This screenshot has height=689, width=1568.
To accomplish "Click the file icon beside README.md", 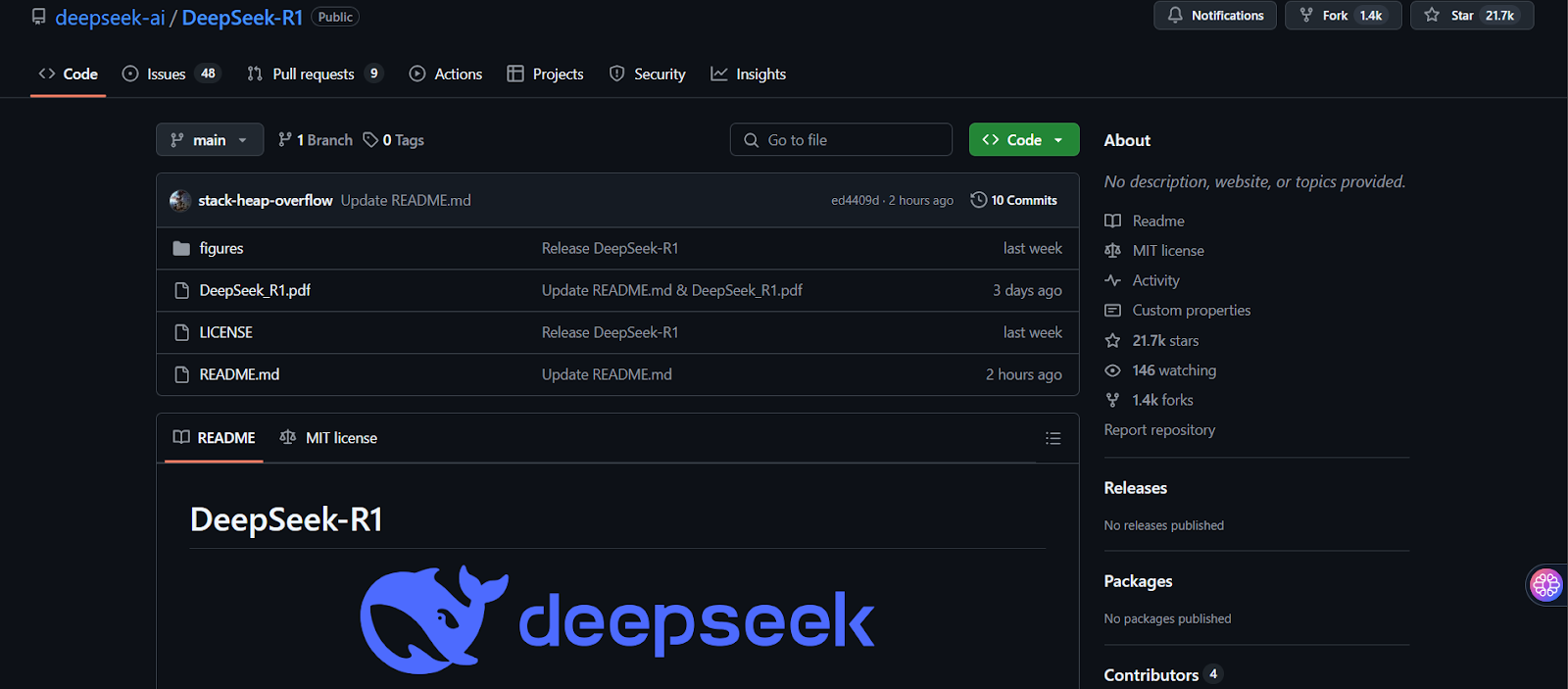I will pos(181,375).
